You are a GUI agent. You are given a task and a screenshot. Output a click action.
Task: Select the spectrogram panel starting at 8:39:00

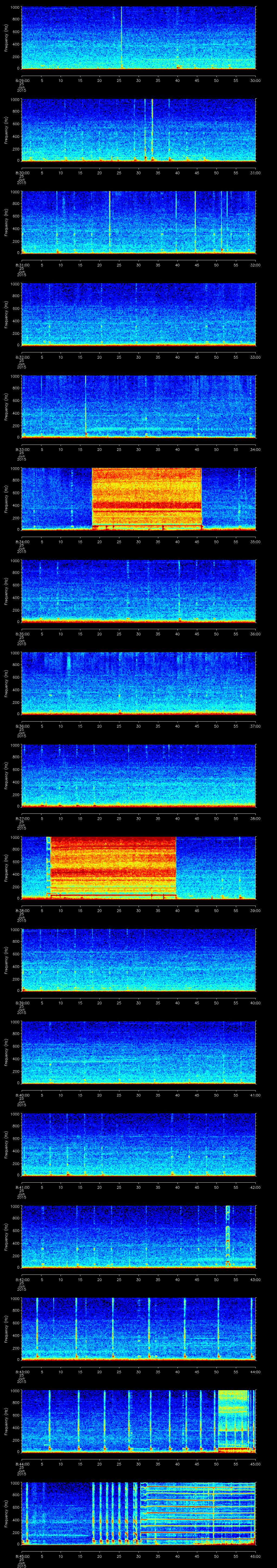pos(139,960)
